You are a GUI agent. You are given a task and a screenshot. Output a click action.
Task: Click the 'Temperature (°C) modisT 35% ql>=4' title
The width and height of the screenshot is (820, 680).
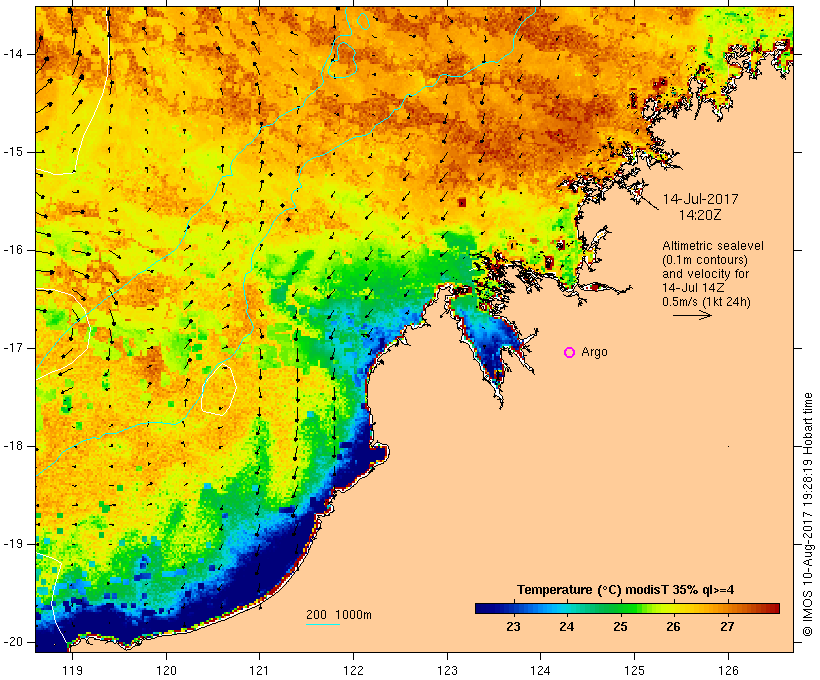coord(625,590)
